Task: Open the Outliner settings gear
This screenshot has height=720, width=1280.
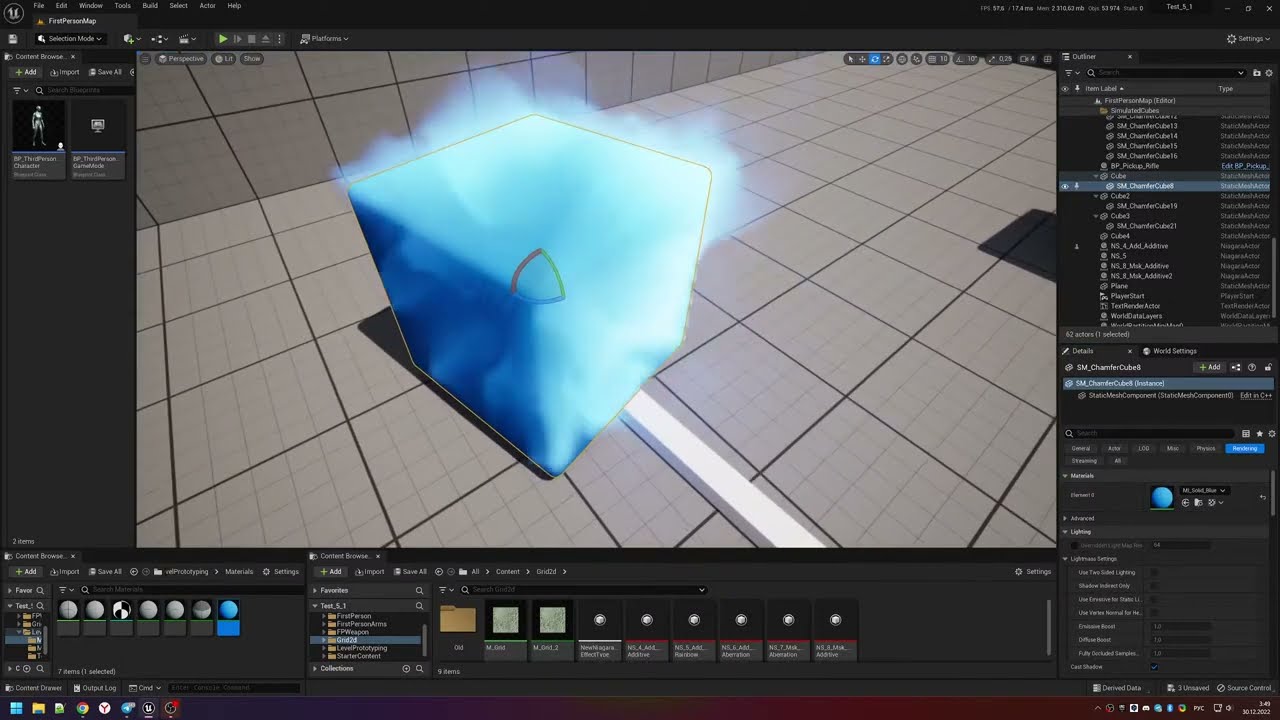Action: [1269, 73]
